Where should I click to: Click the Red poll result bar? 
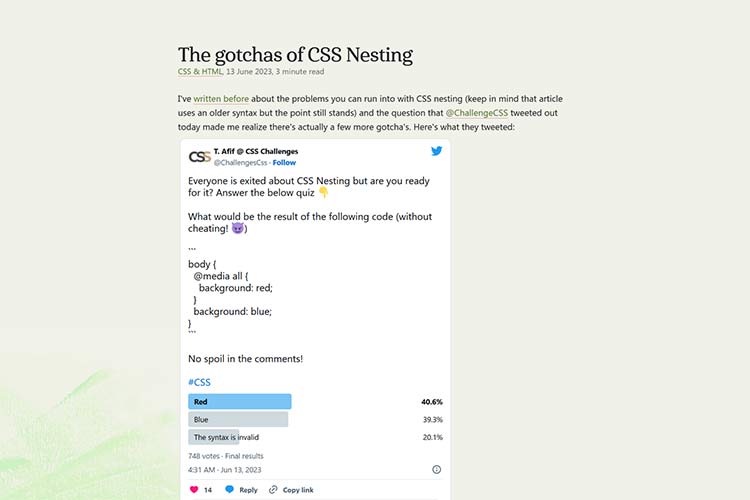click(239, 402)
